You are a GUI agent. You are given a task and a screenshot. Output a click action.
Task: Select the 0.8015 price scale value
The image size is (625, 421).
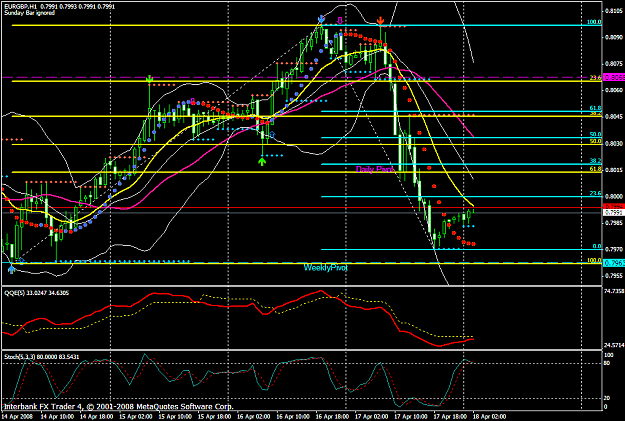click(x=614, y=170)
